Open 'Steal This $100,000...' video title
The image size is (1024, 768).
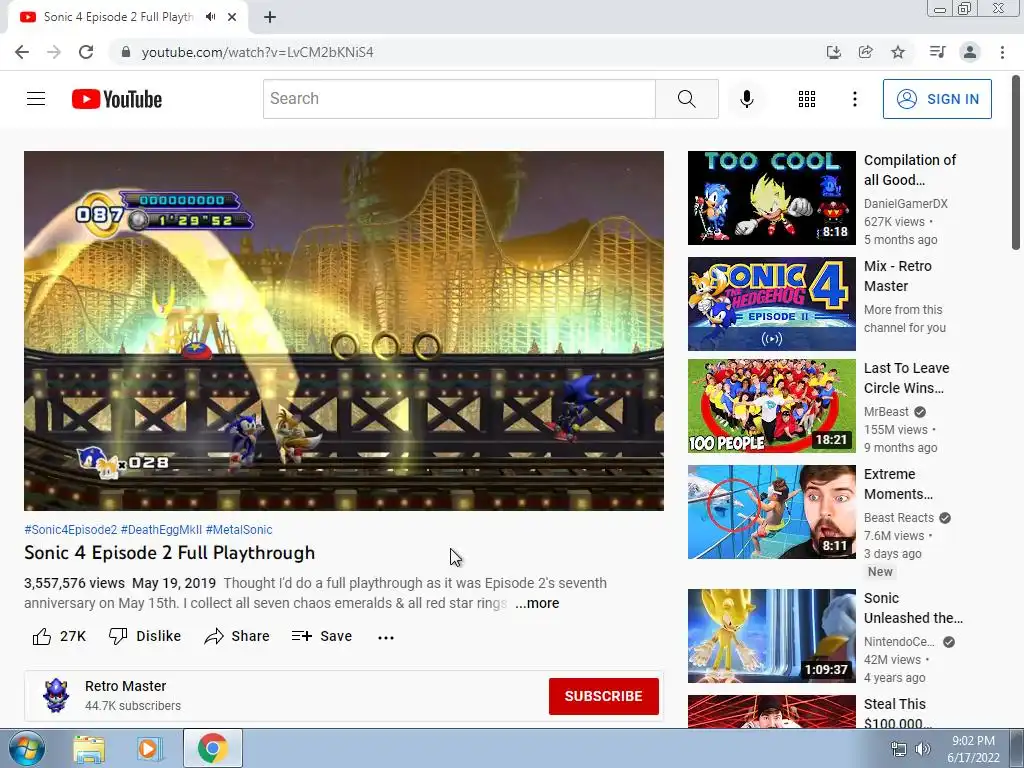click(897, 713)
